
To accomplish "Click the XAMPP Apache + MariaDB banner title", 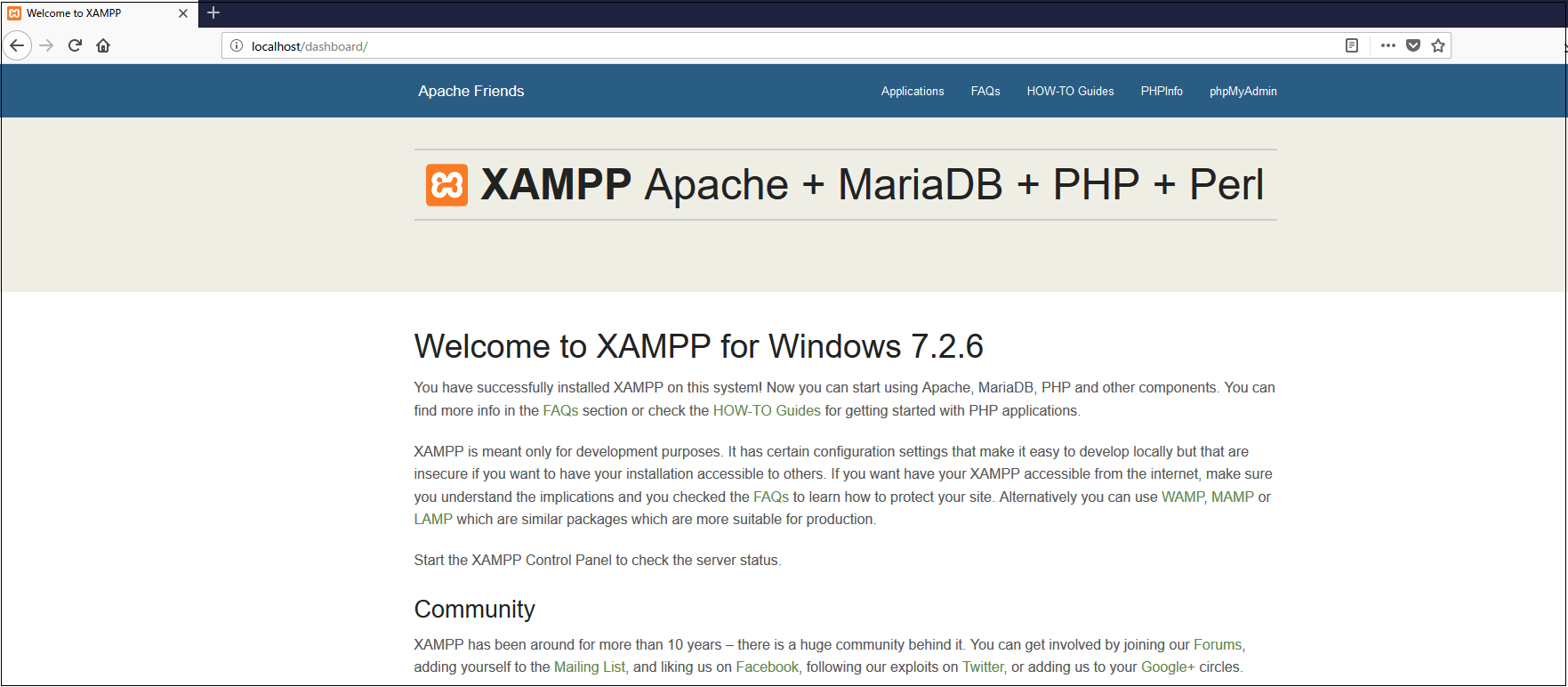I will point(872,185).
